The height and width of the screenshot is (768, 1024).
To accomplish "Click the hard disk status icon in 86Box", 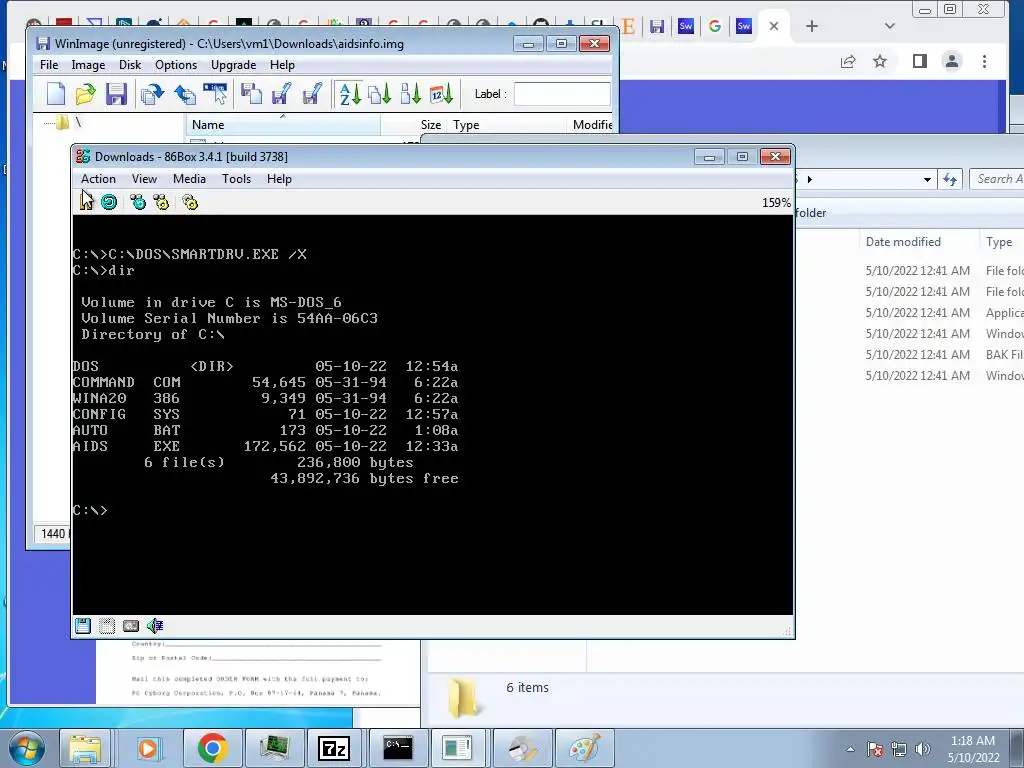I will tap(131, 626).
